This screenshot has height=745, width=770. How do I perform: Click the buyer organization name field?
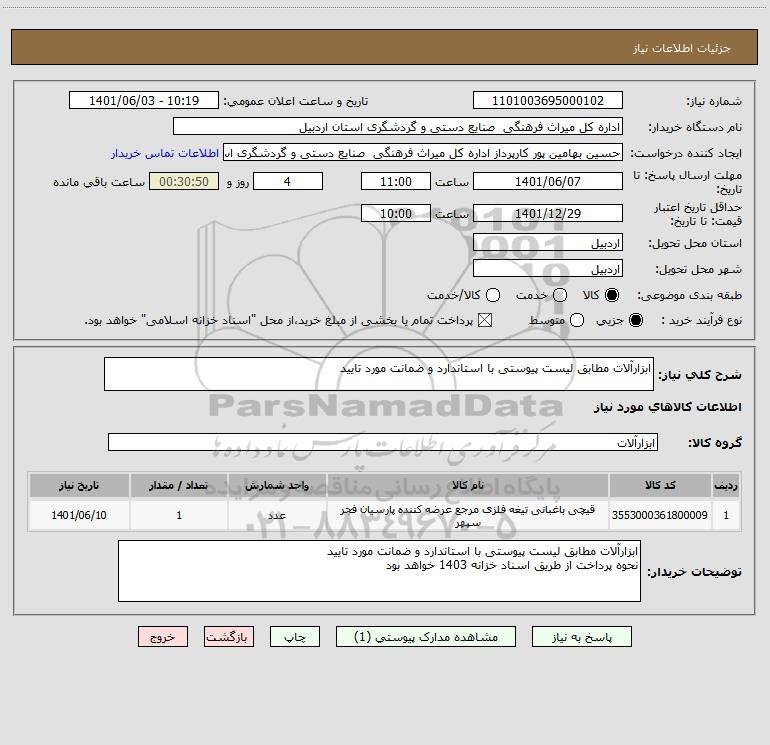click(398, 126)
